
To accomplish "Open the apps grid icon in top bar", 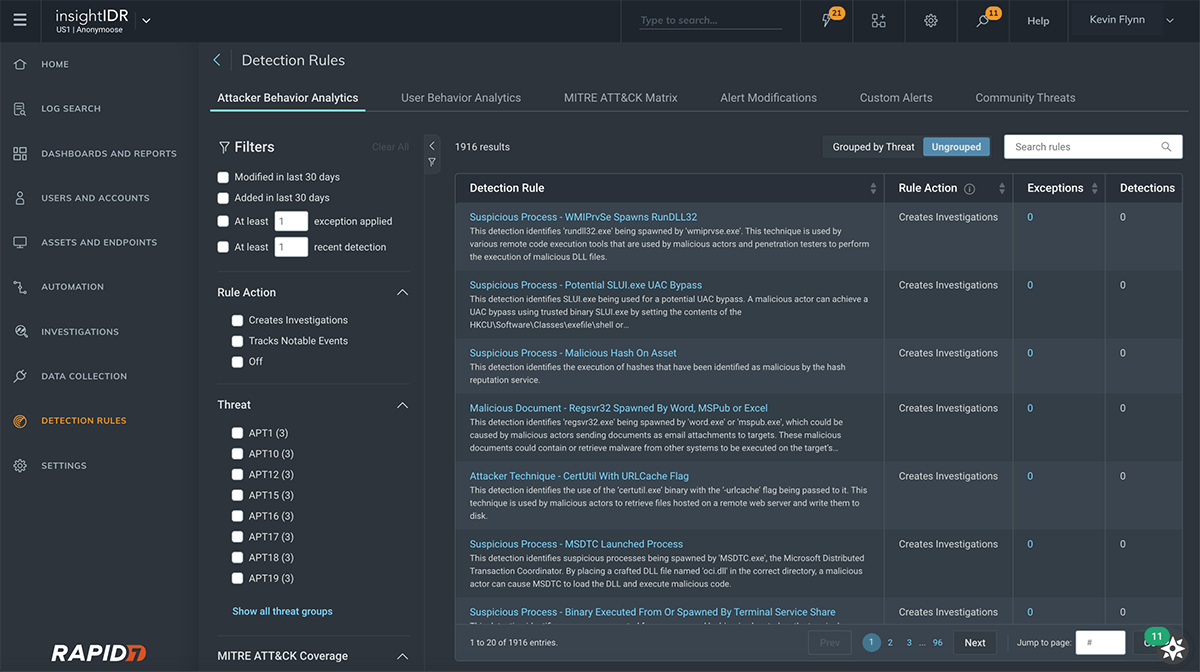I will [x=879, y=20].
